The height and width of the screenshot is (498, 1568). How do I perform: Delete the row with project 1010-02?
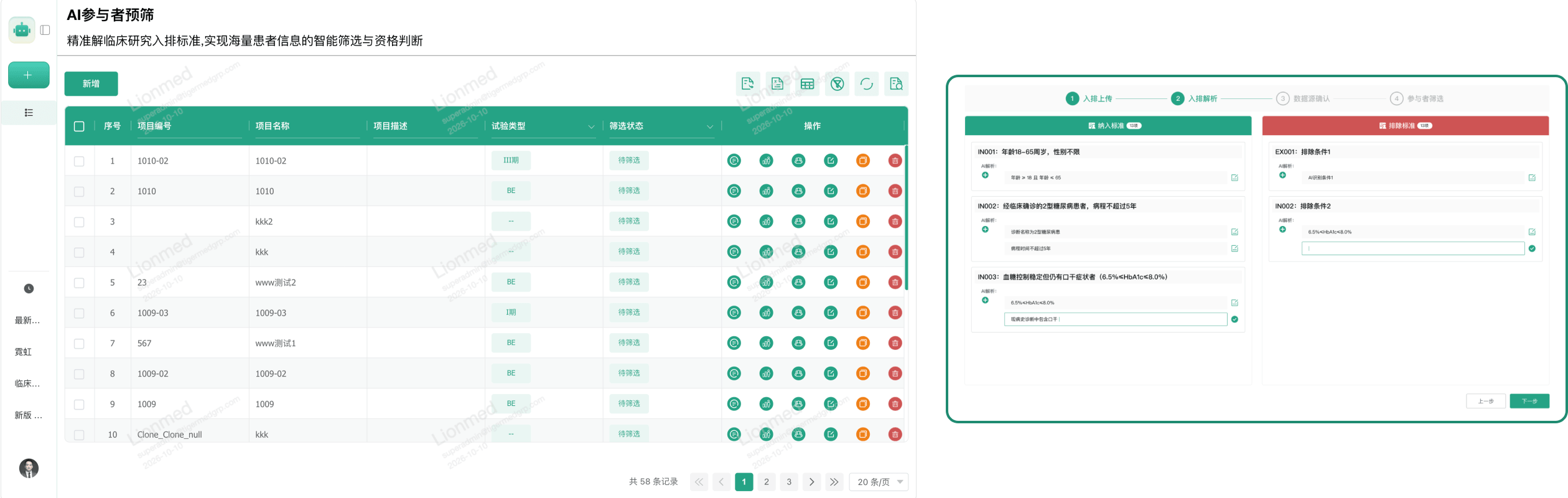coord(895,161)
